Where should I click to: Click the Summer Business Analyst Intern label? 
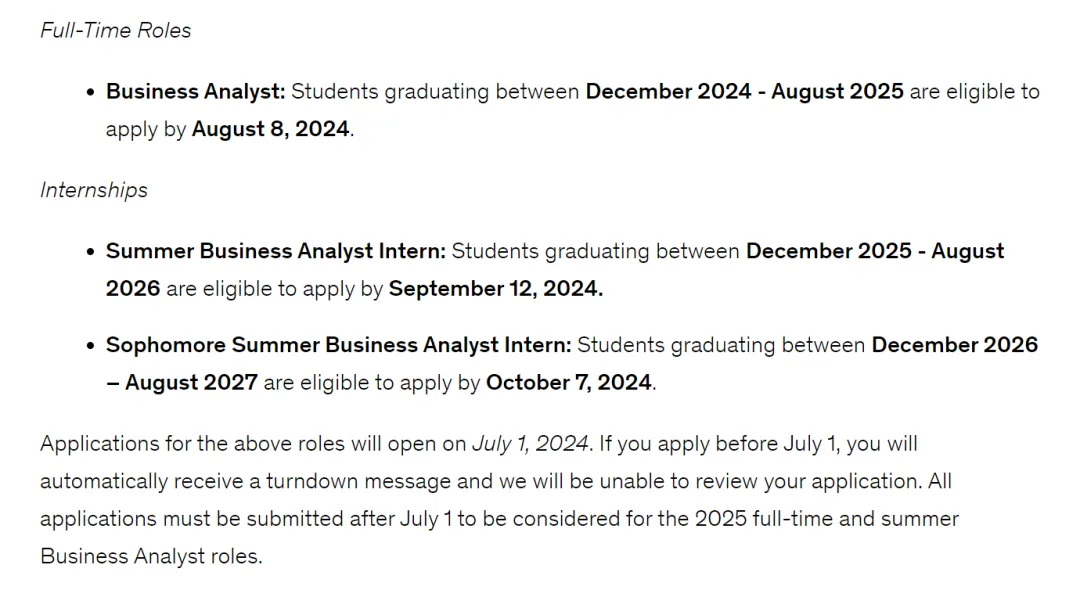pos(276,251)
